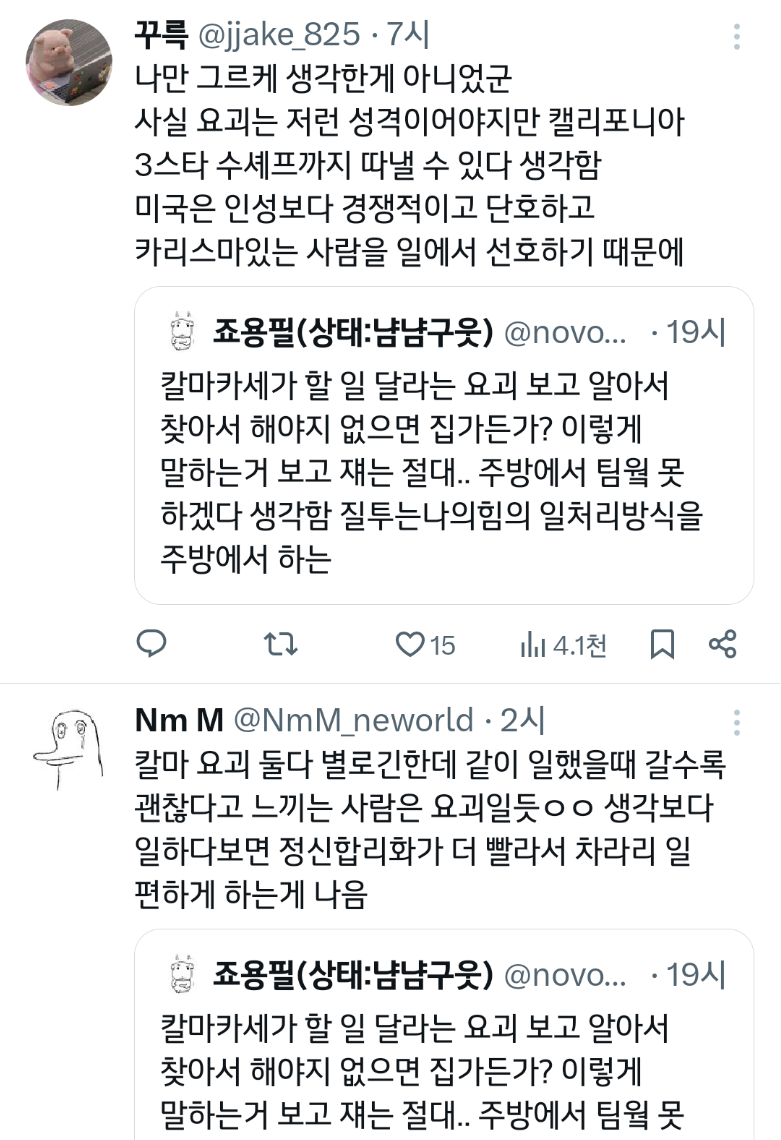Open 꾸륵's pig profile picture

point(67,60)
